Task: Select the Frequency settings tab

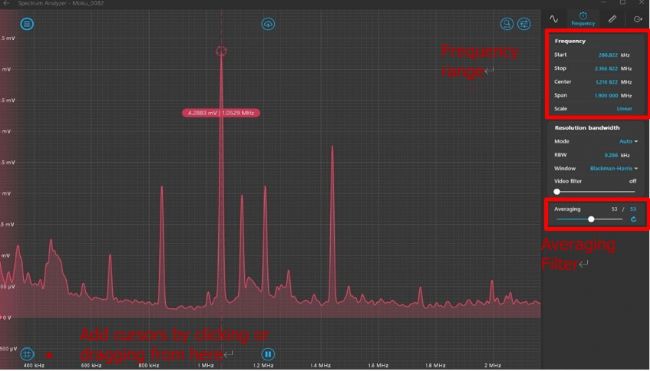Action: 583,19
